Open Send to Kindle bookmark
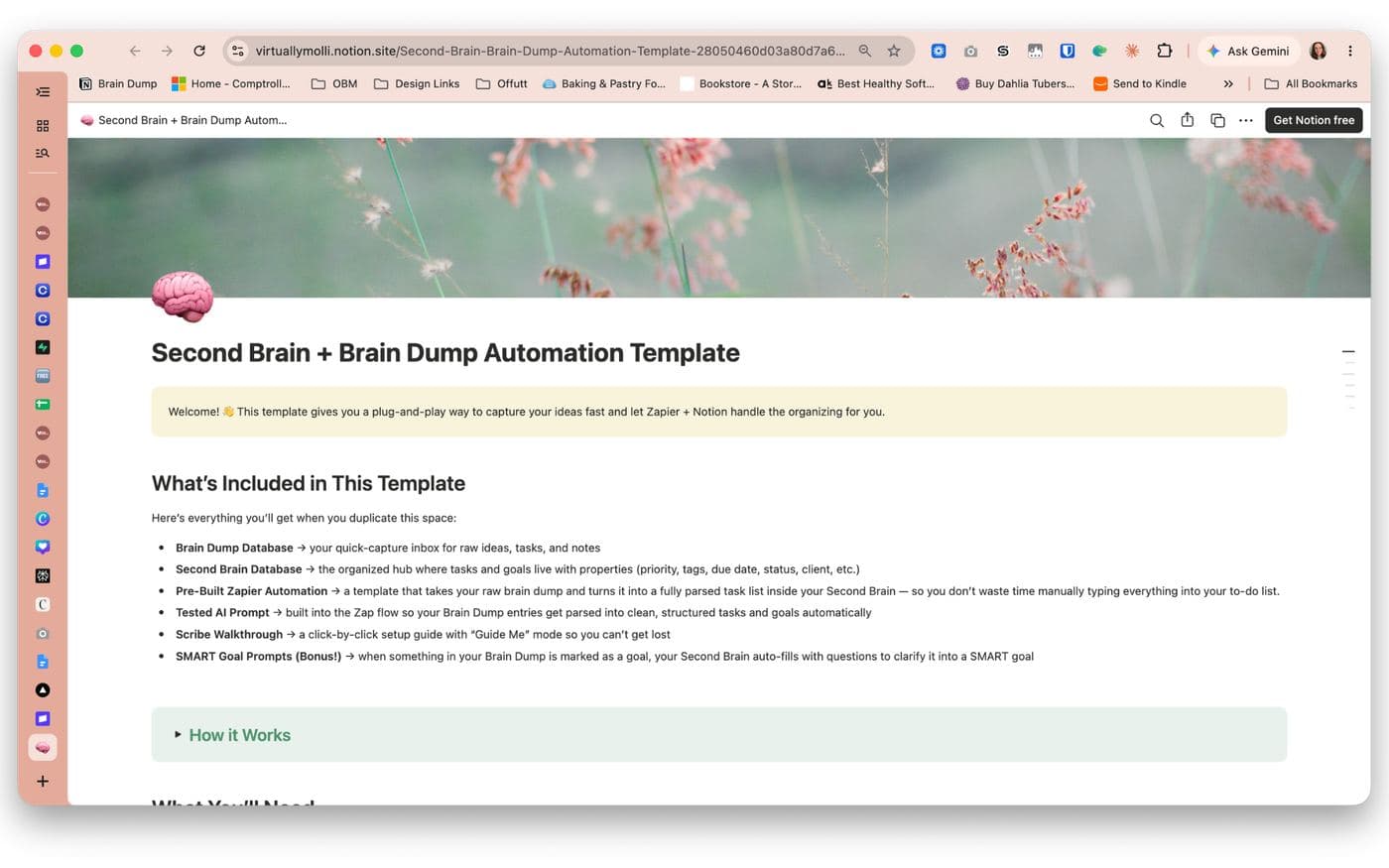1389x868 pixels. [x=1140, y=83]
